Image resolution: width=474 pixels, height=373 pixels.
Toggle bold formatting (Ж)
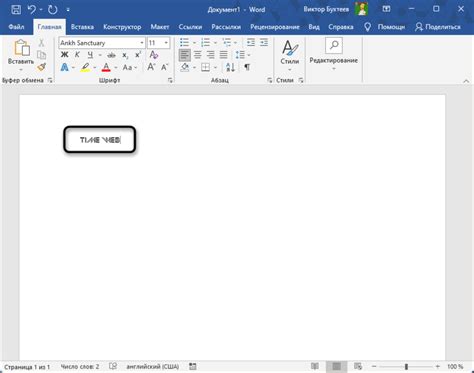[x=64, y=55]
